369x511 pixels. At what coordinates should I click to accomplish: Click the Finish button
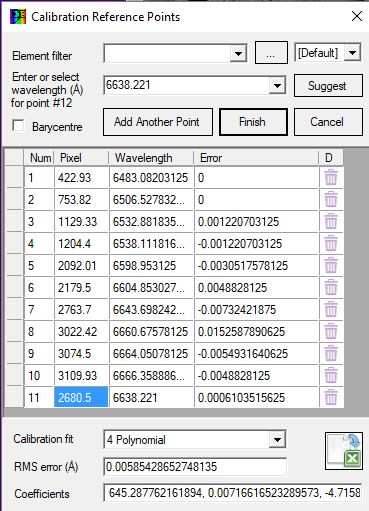tap(253, 122)
